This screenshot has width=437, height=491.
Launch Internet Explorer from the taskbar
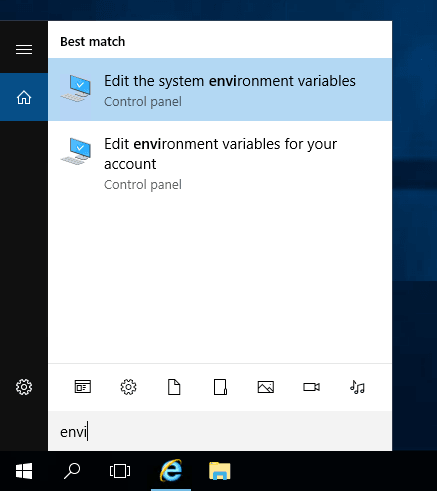[x=171, y=470]
